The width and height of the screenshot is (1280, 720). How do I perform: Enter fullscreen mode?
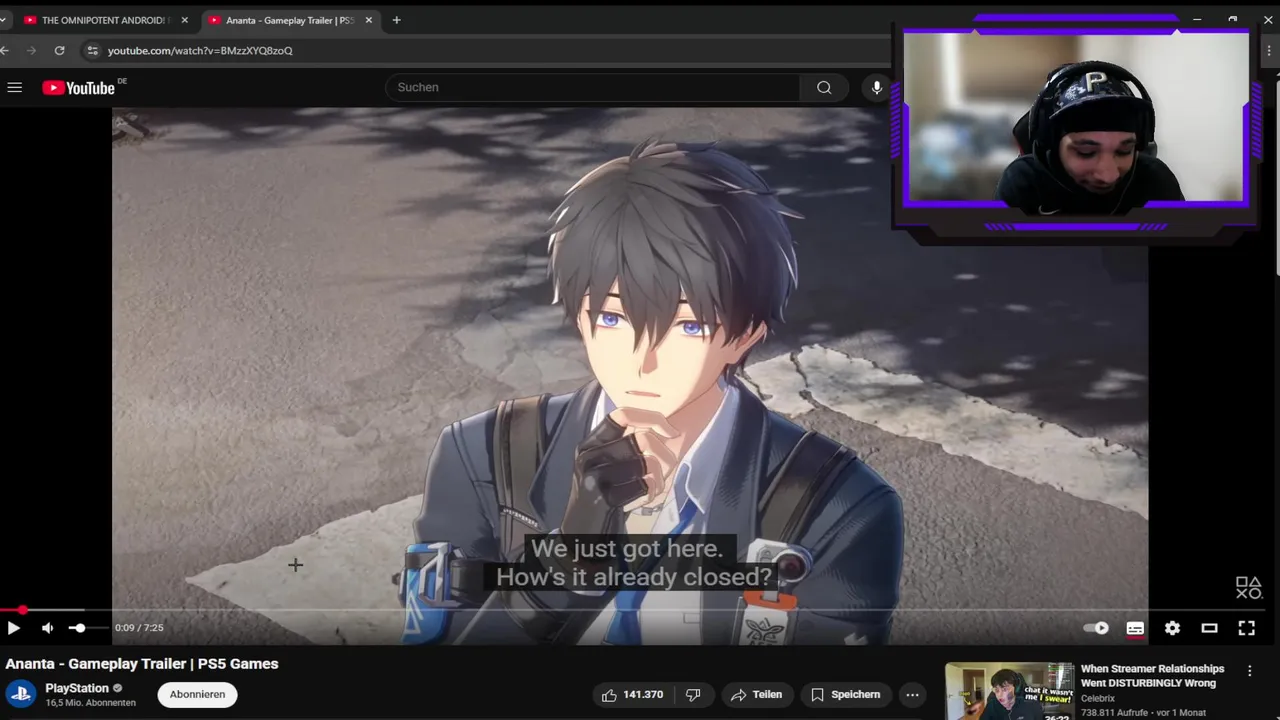pos(1246,628)
